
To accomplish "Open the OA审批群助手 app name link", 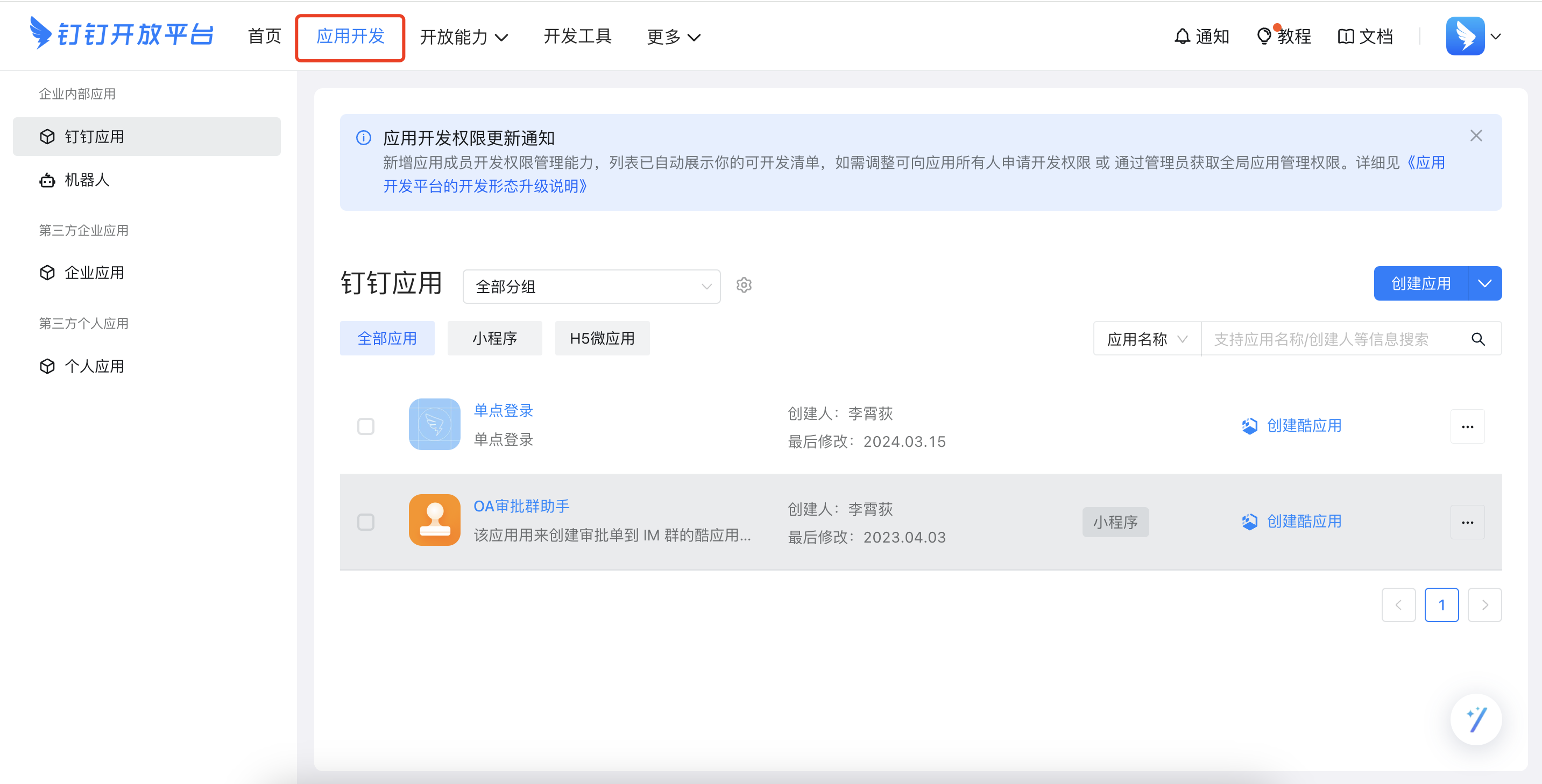I will coord(521,507).
